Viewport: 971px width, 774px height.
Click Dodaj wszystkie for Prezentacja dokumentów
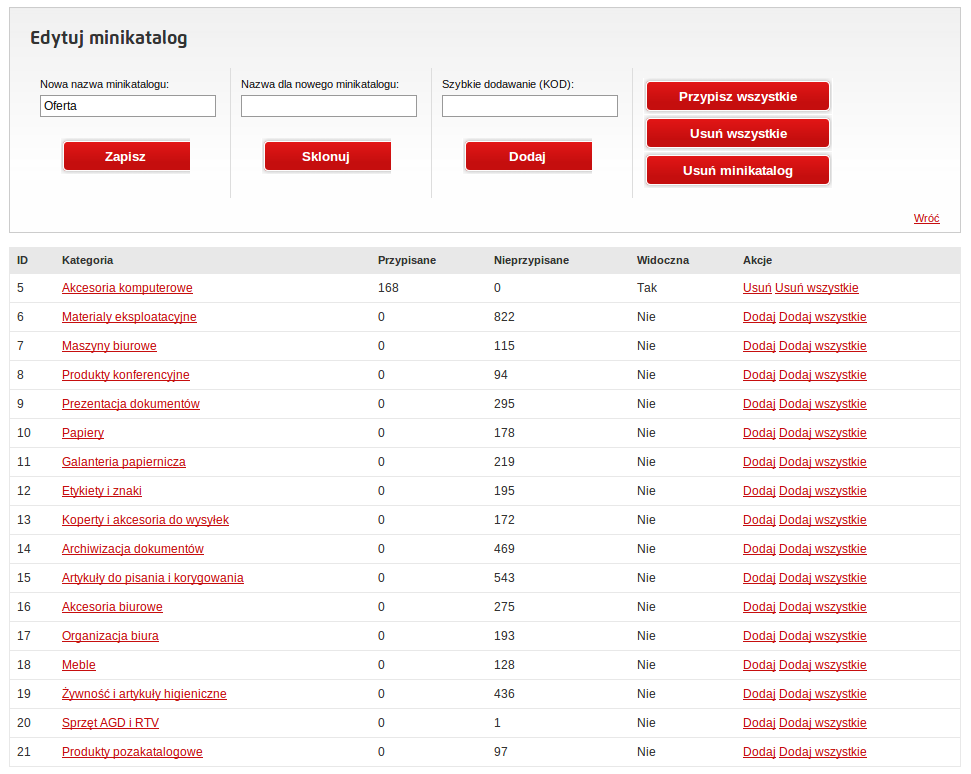point(822,404)
